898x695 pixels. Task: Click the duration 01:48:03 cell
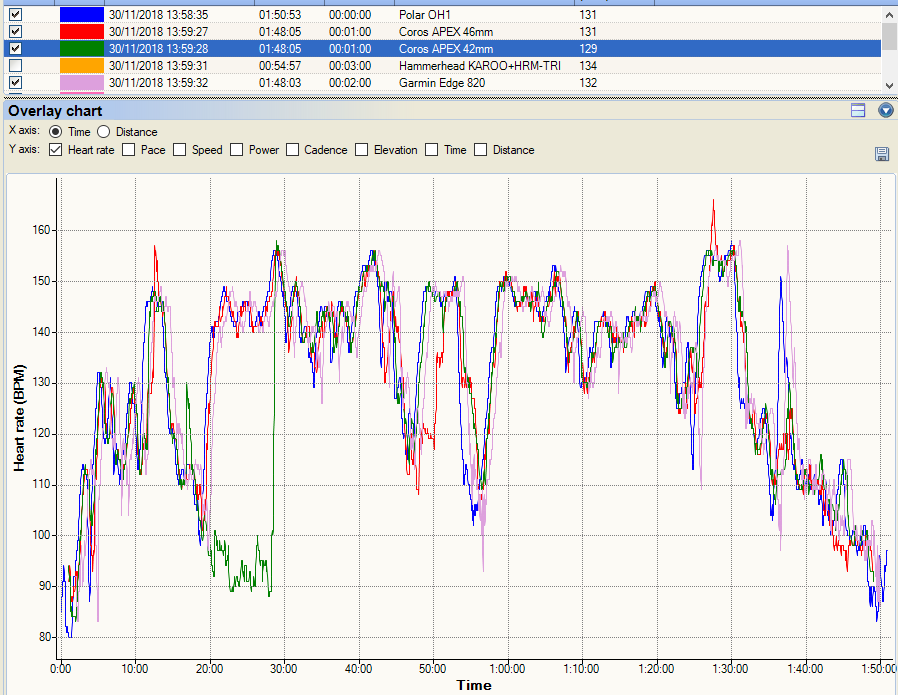click(x=279, y=82)
